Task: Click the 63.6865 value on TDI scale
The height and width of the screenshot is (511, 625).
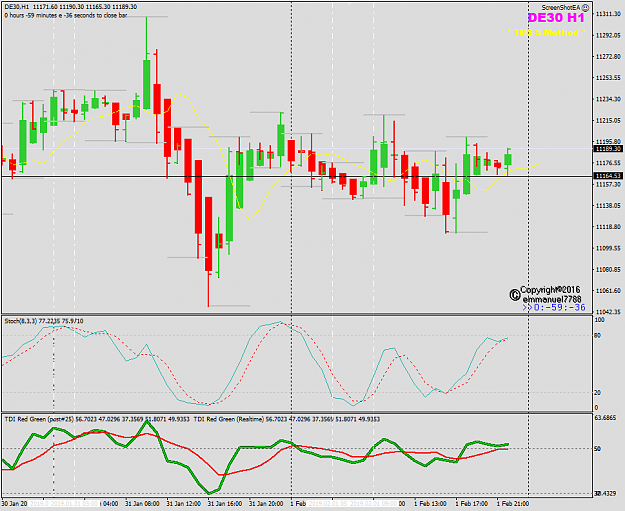Action: [605, 418]
